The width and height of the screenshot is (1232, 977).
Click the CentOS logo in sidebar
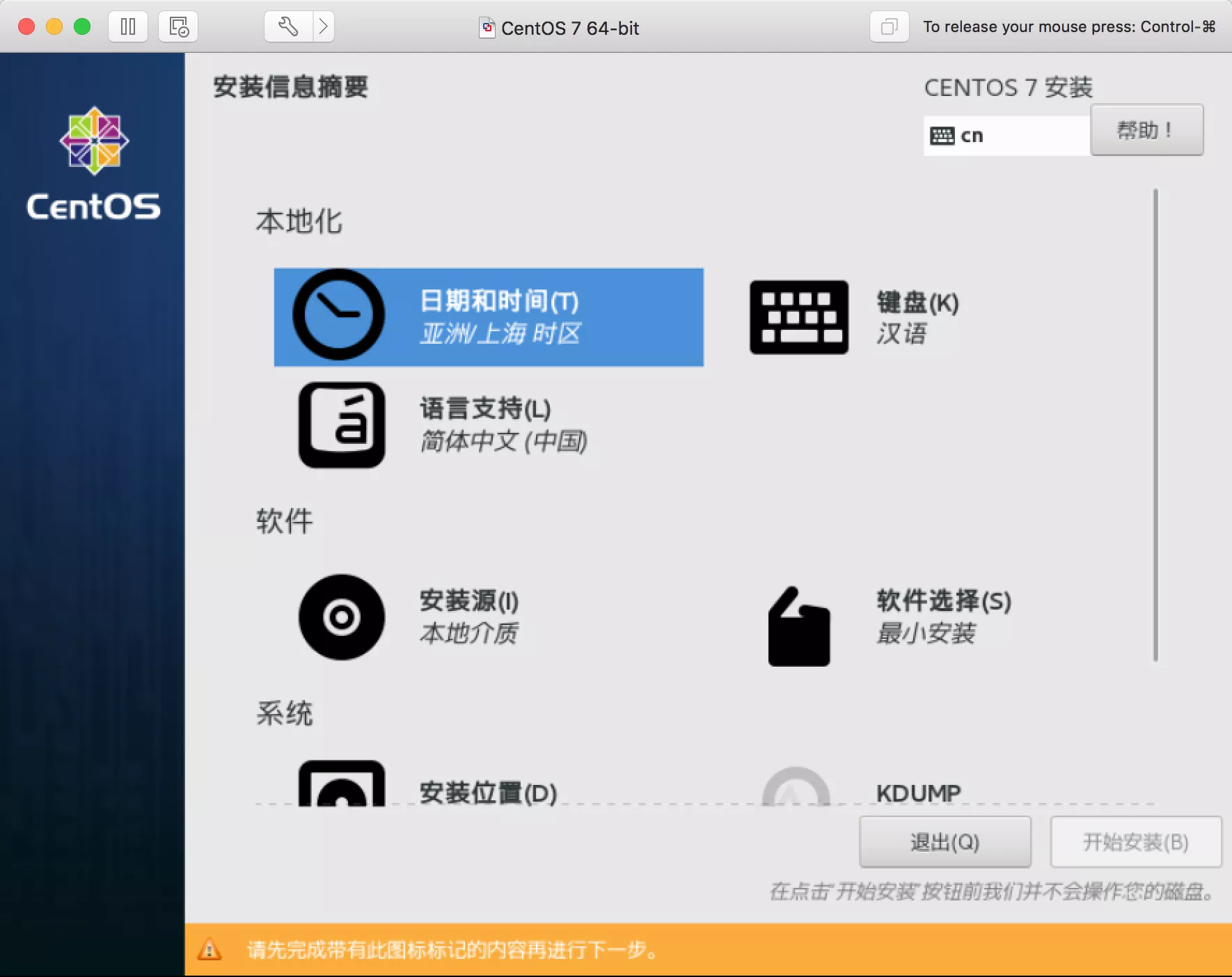tap(94, 164)
